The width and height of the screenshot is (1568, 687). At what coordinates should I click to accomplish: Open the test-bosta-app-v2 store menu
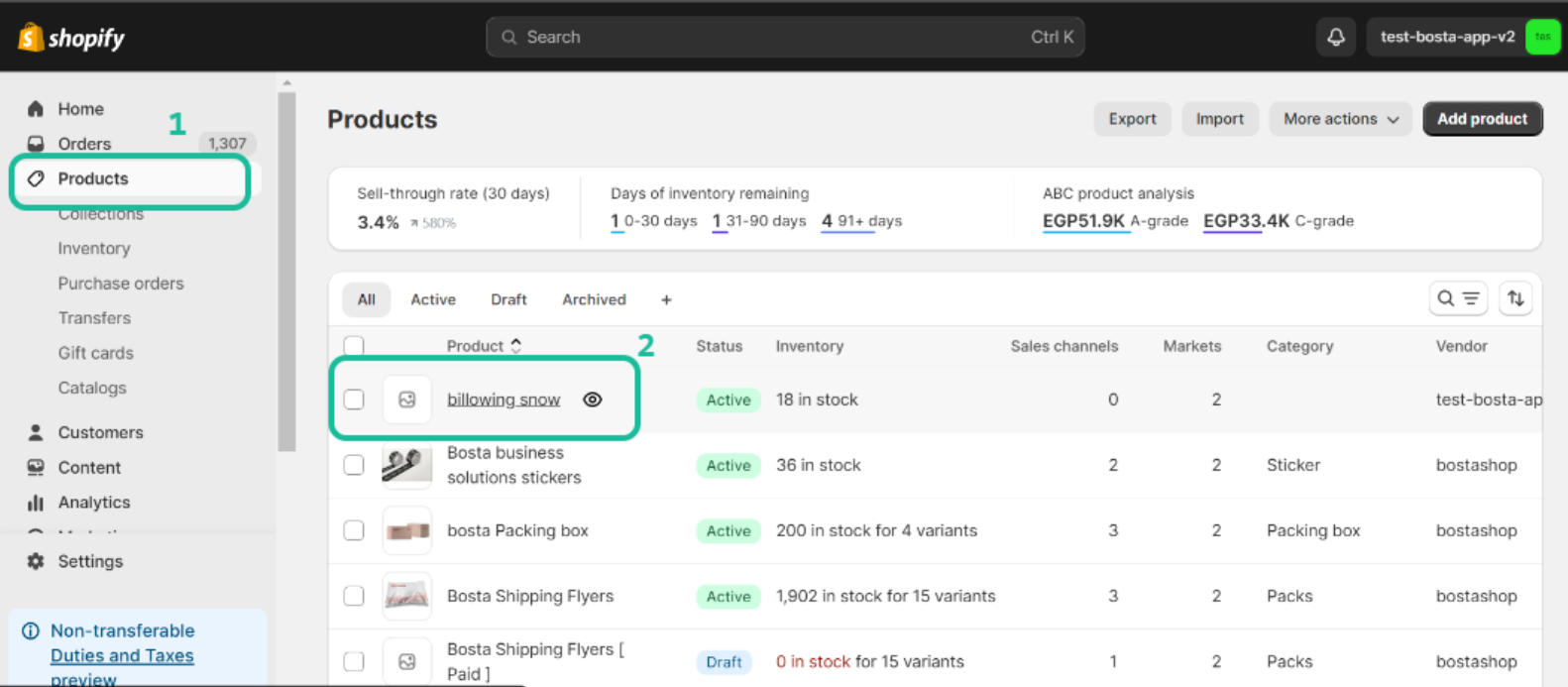click(1463, 37)
